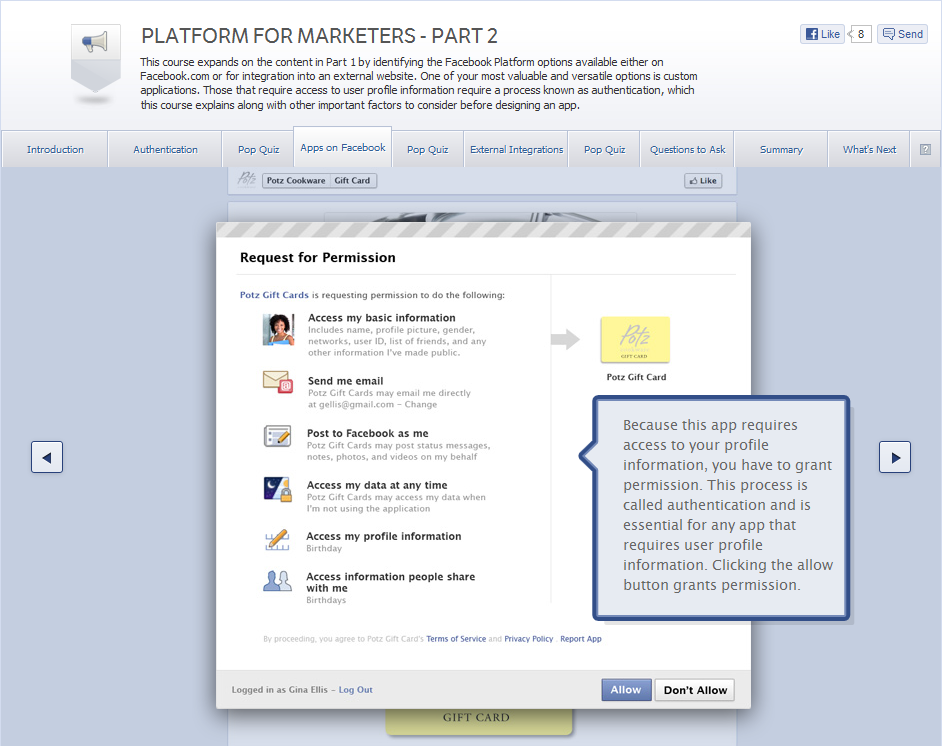The height and width of the screenshot is (746, 942).
Task: Open the Privacy Policy link
Action: point(529,638)
